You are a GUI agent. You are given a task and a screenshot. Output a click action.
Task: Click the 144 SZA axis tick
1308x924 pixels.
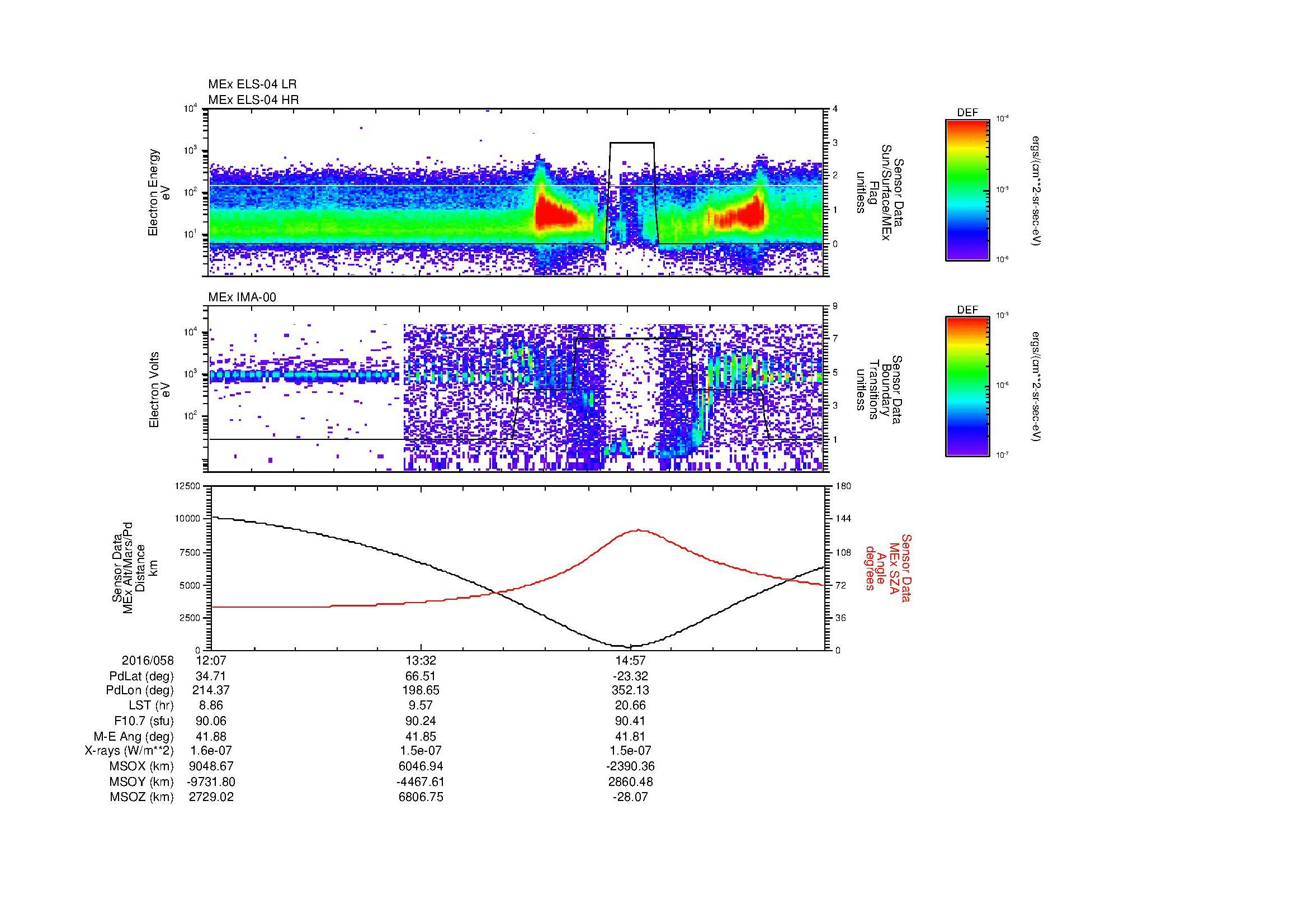[x=844, y=519]
